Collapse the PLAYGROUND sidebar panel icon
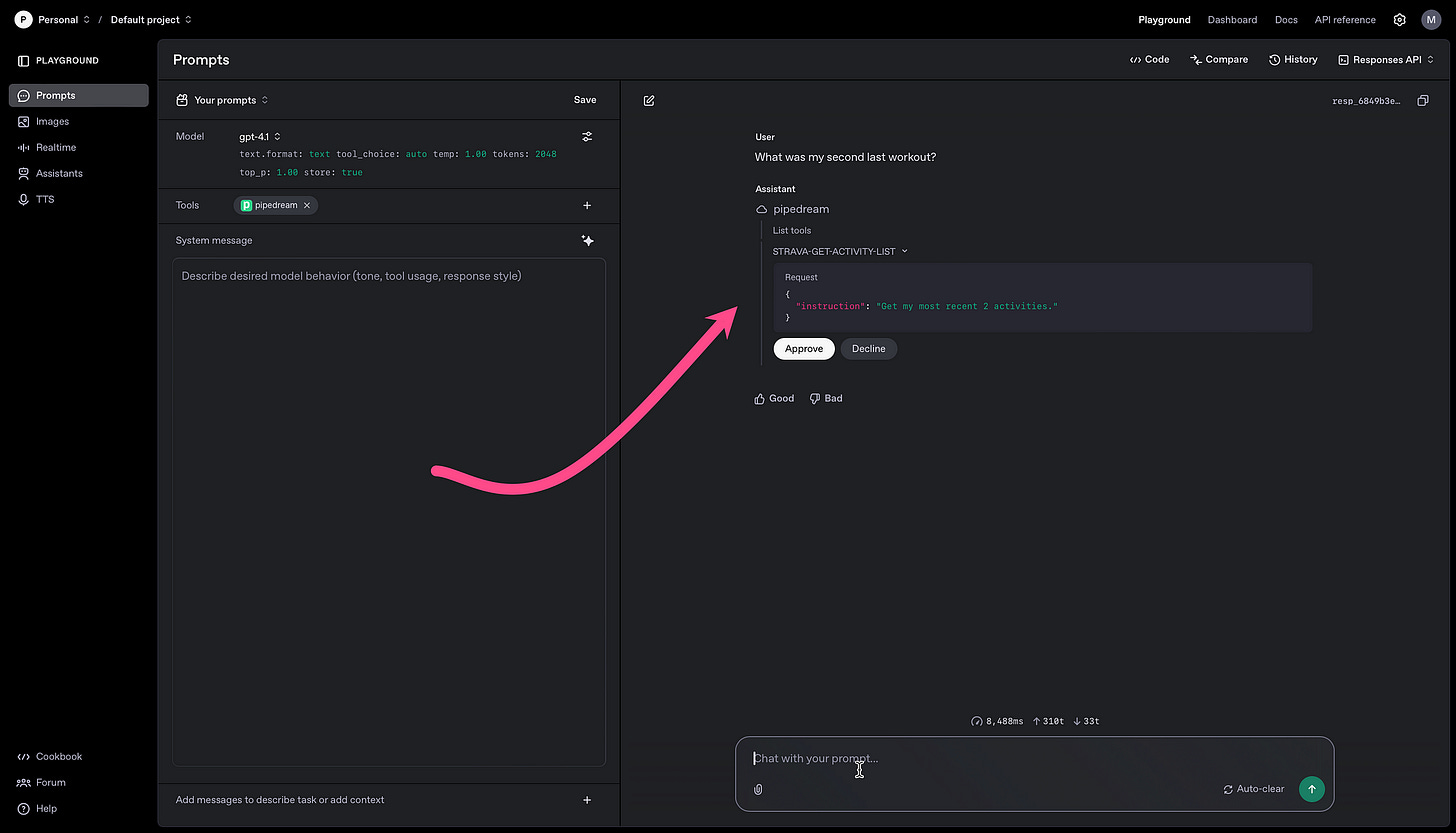The image size is (1456, 833). [24, 61]
